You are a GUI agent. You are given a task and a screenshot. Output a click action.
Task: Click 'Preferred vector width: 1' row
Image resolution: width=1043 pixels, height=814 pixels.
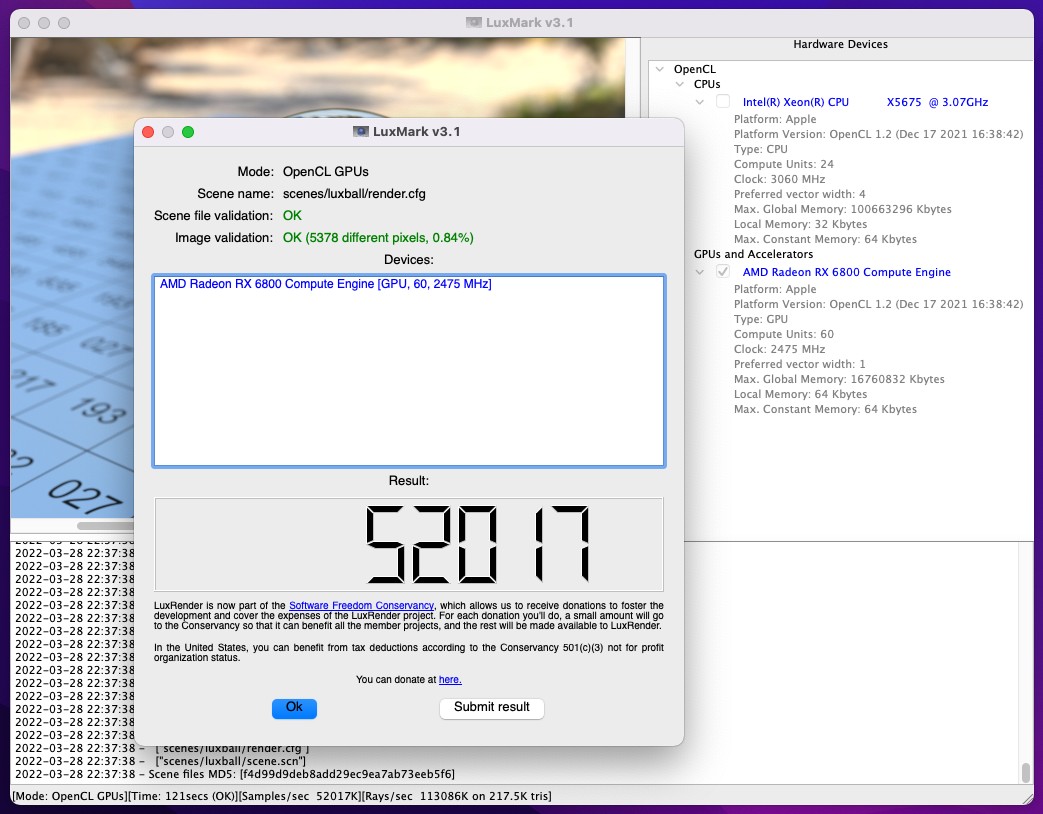[799, 364]
